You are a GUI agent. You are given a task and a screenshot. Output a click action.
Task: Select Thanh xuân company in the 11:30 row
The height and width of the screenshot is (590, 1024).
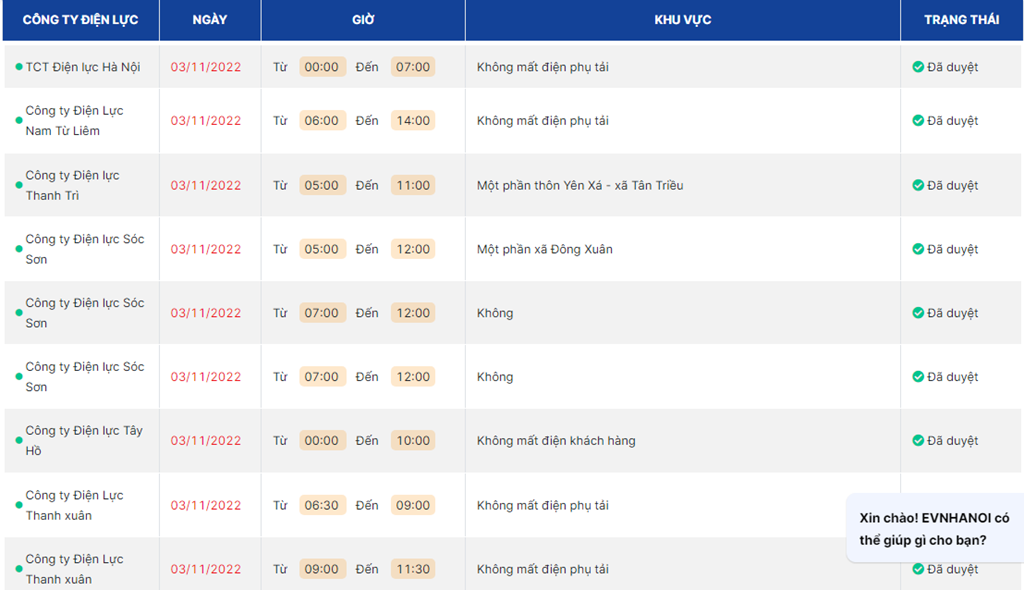point(74,569)
